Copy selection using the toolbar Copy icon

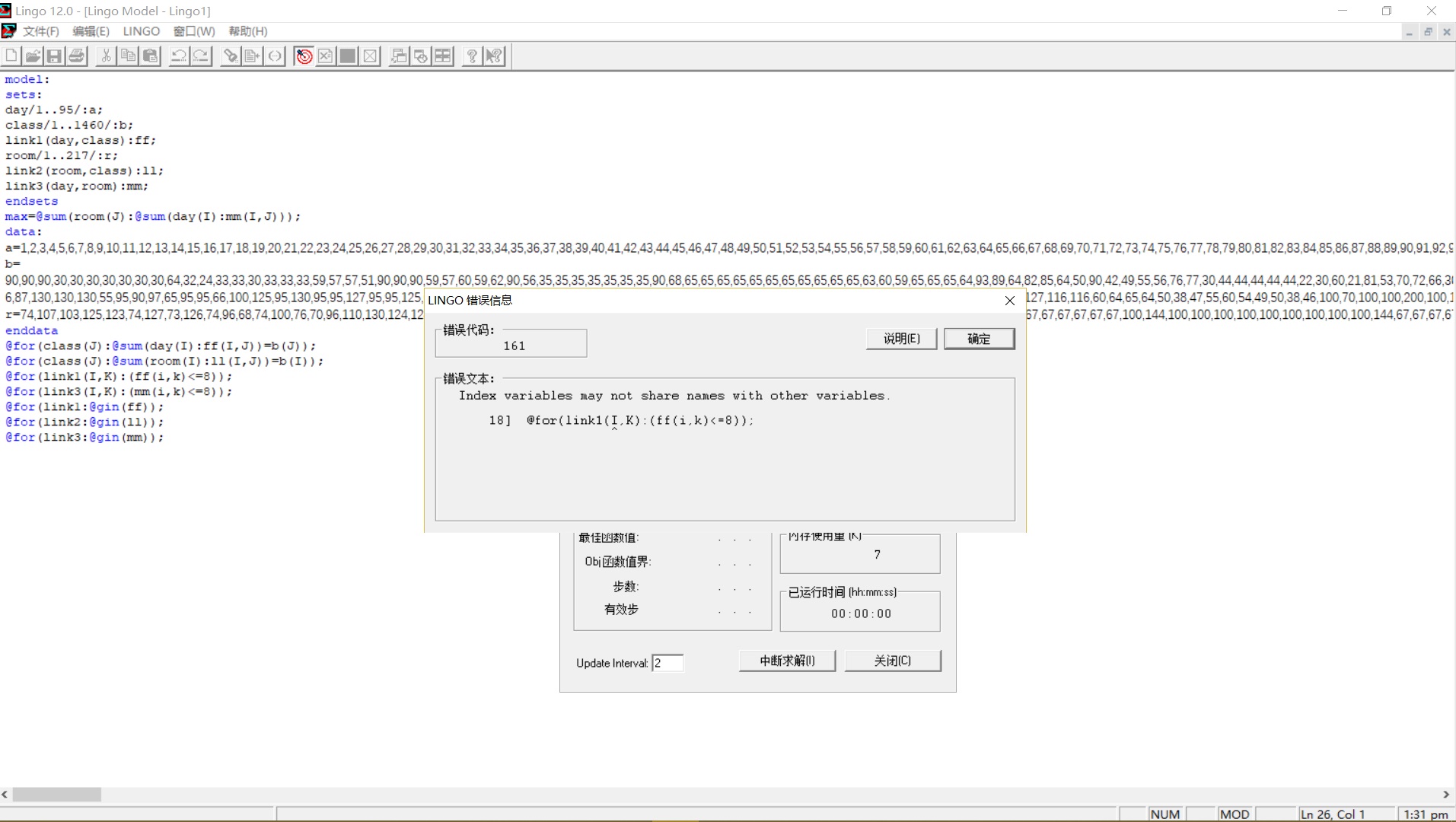tap(128, 56)
